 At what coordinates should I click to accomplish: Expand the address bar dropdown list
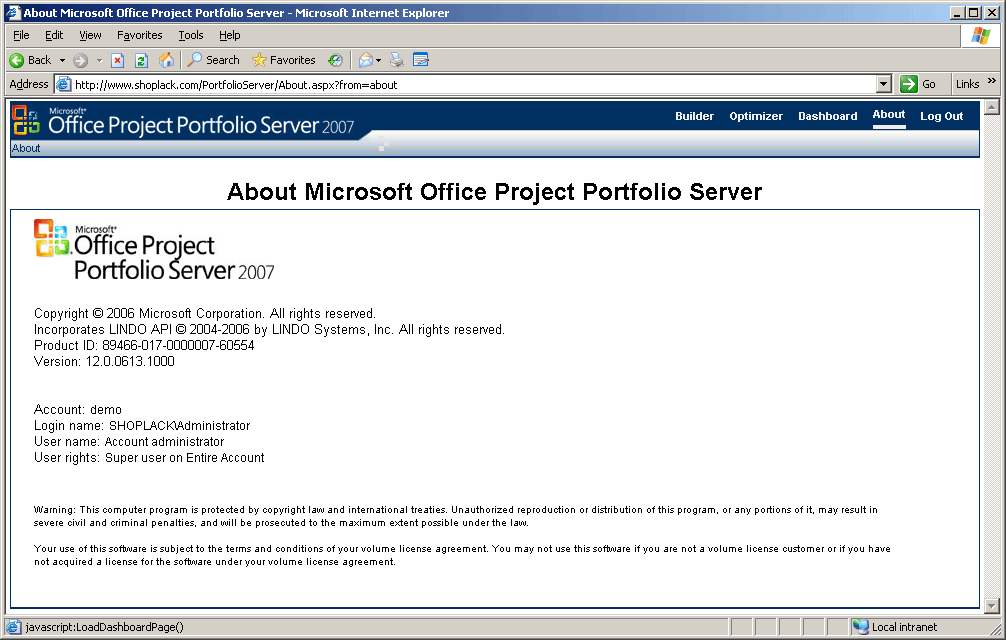tap(883, 84)
